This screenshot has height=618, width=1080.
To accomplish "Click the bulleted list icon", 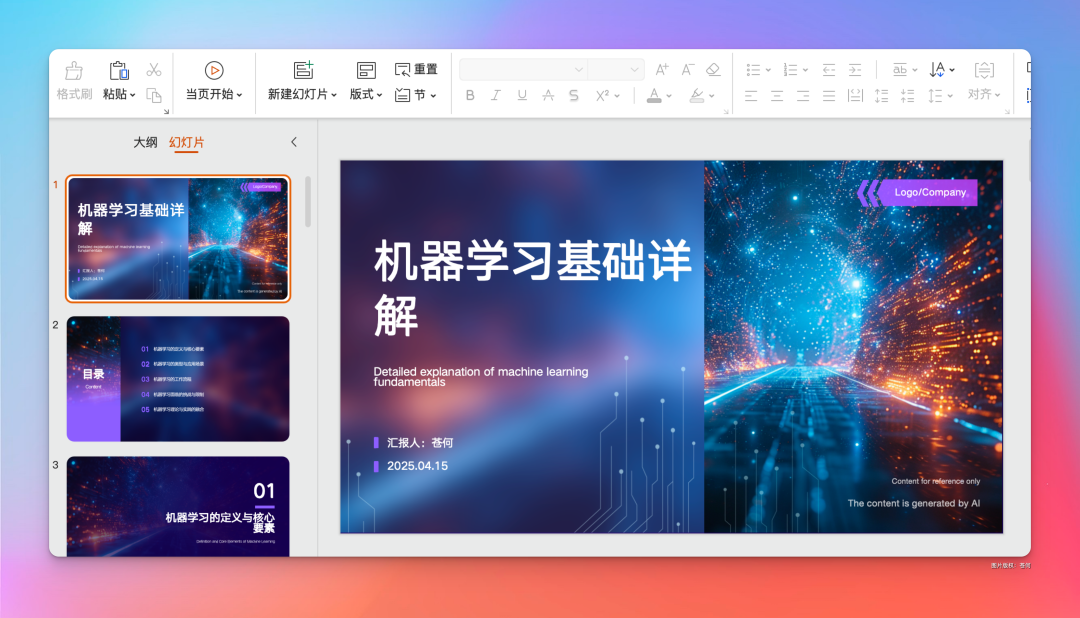I will 754,70.
